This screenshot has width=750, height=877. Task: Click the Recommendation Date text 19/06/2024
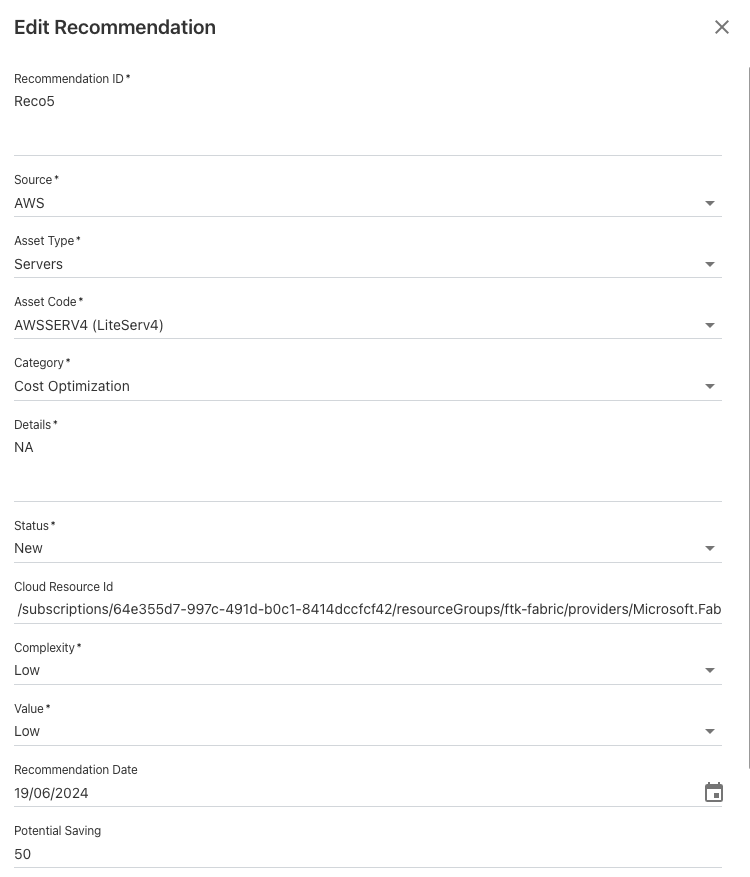(x=52, y=794)
